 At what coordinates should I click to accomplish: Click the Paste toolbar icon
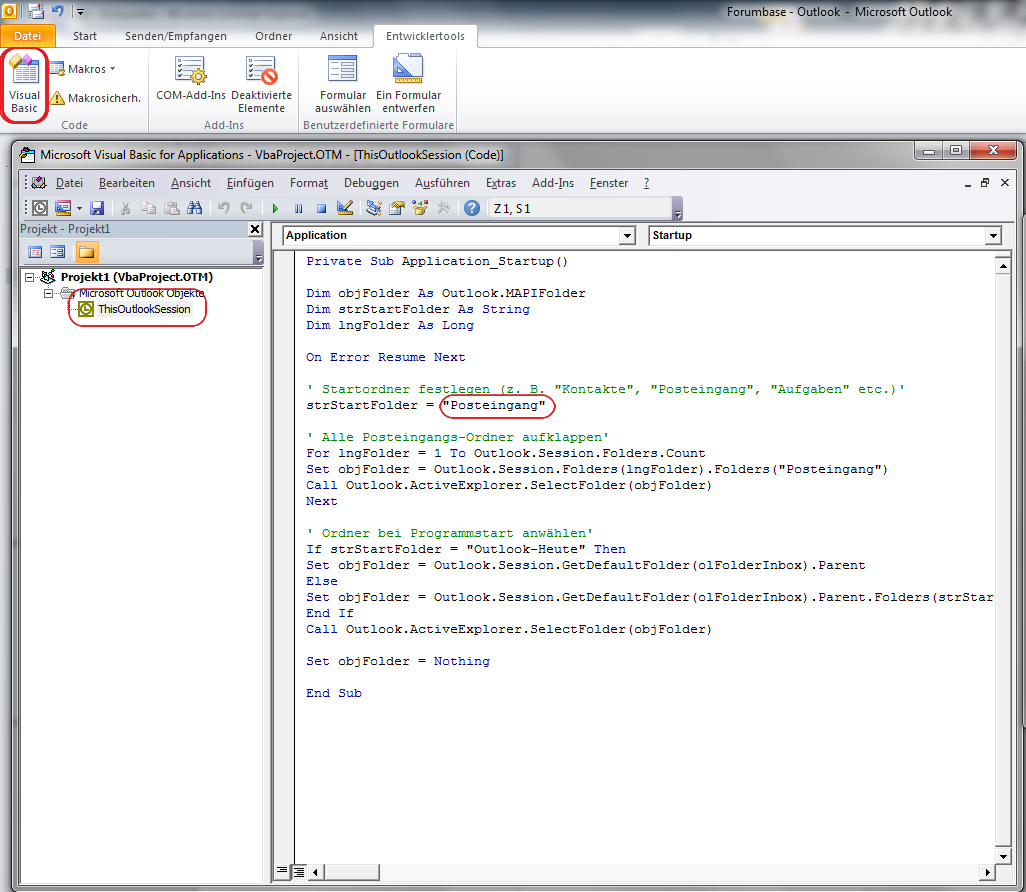171,208
